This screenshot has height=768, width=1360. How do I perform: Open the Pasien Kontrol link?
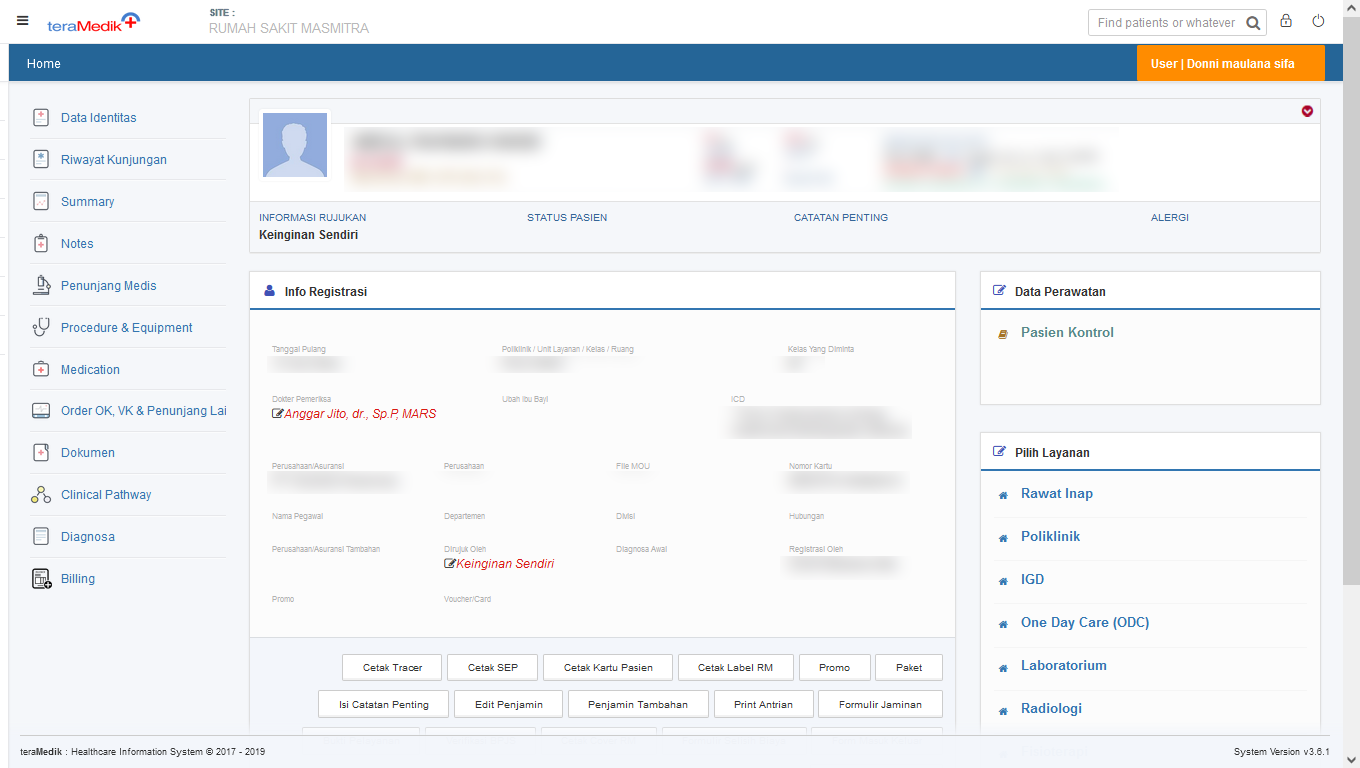(x=1067, y=333)
